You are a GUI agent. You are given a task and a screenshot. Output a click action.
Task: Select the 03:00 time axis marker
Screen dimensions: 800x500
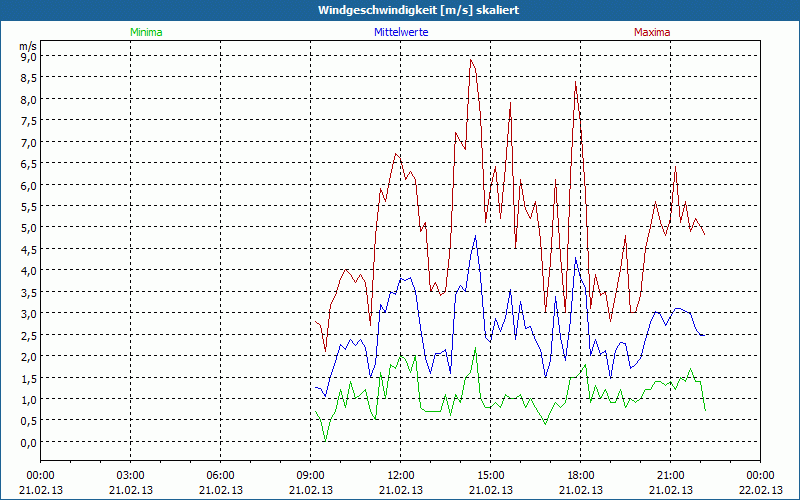pos(130,475)
